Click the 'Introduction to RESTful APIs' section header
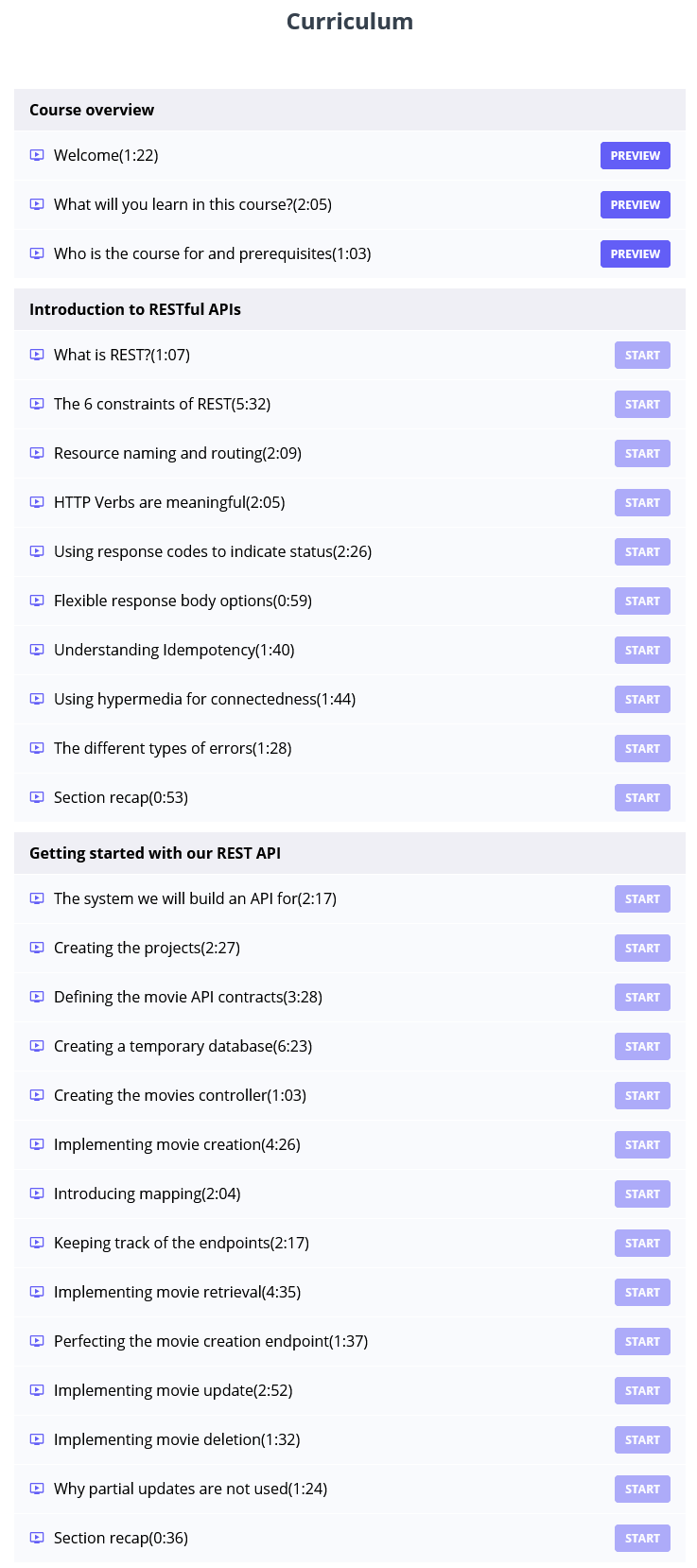697x1568 pixels. [x=135, y=309]
